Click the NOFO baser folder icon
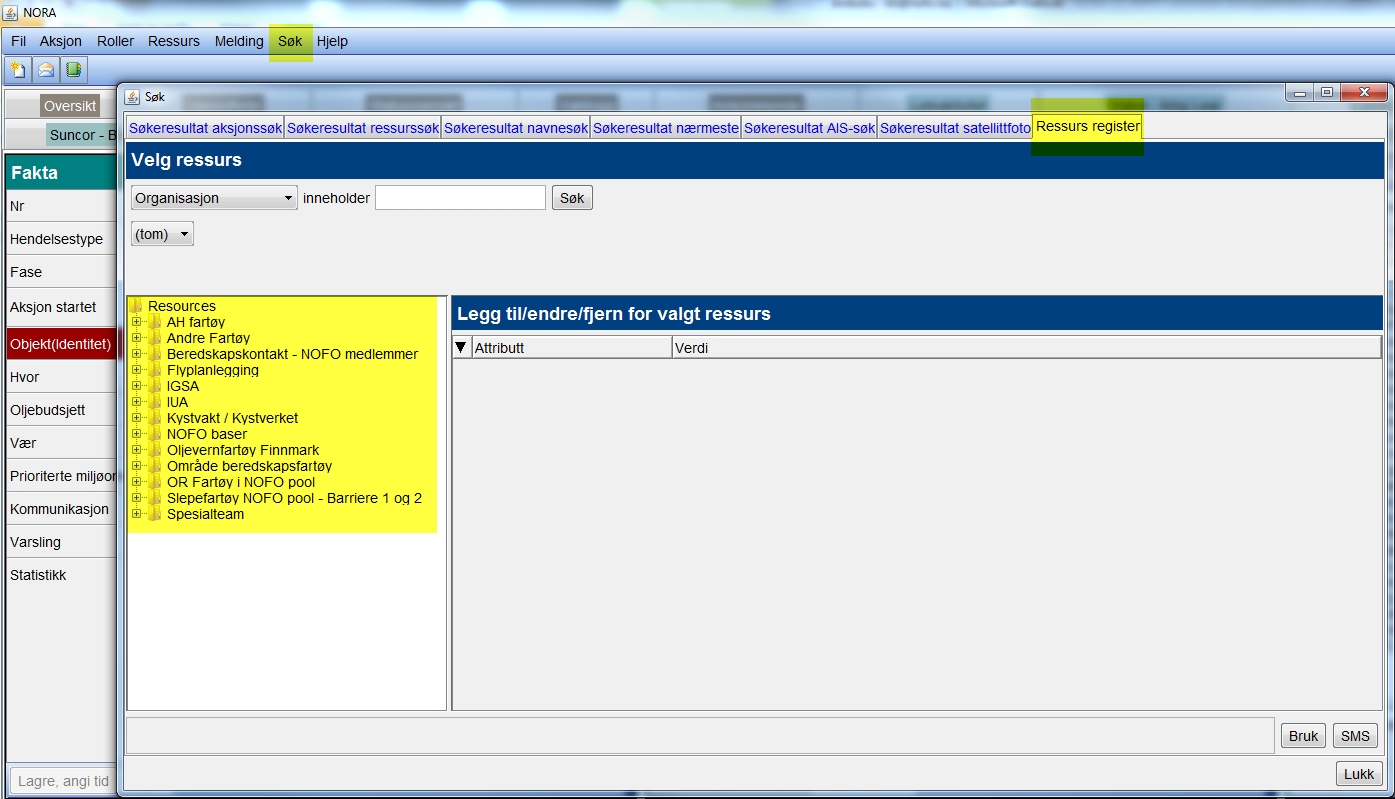Viewport: 1395px width, 799px height. (154, 434)
